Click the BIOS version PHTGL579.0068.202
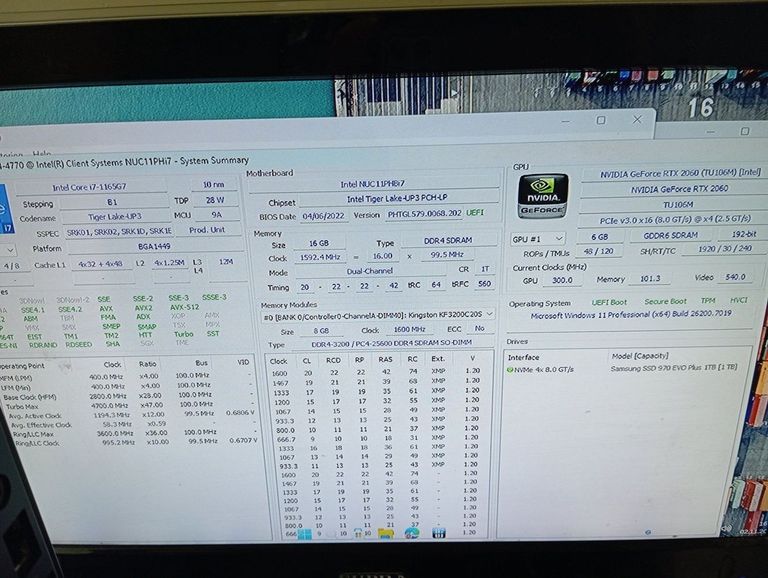 pyautogui.click(x=425, y=214)
